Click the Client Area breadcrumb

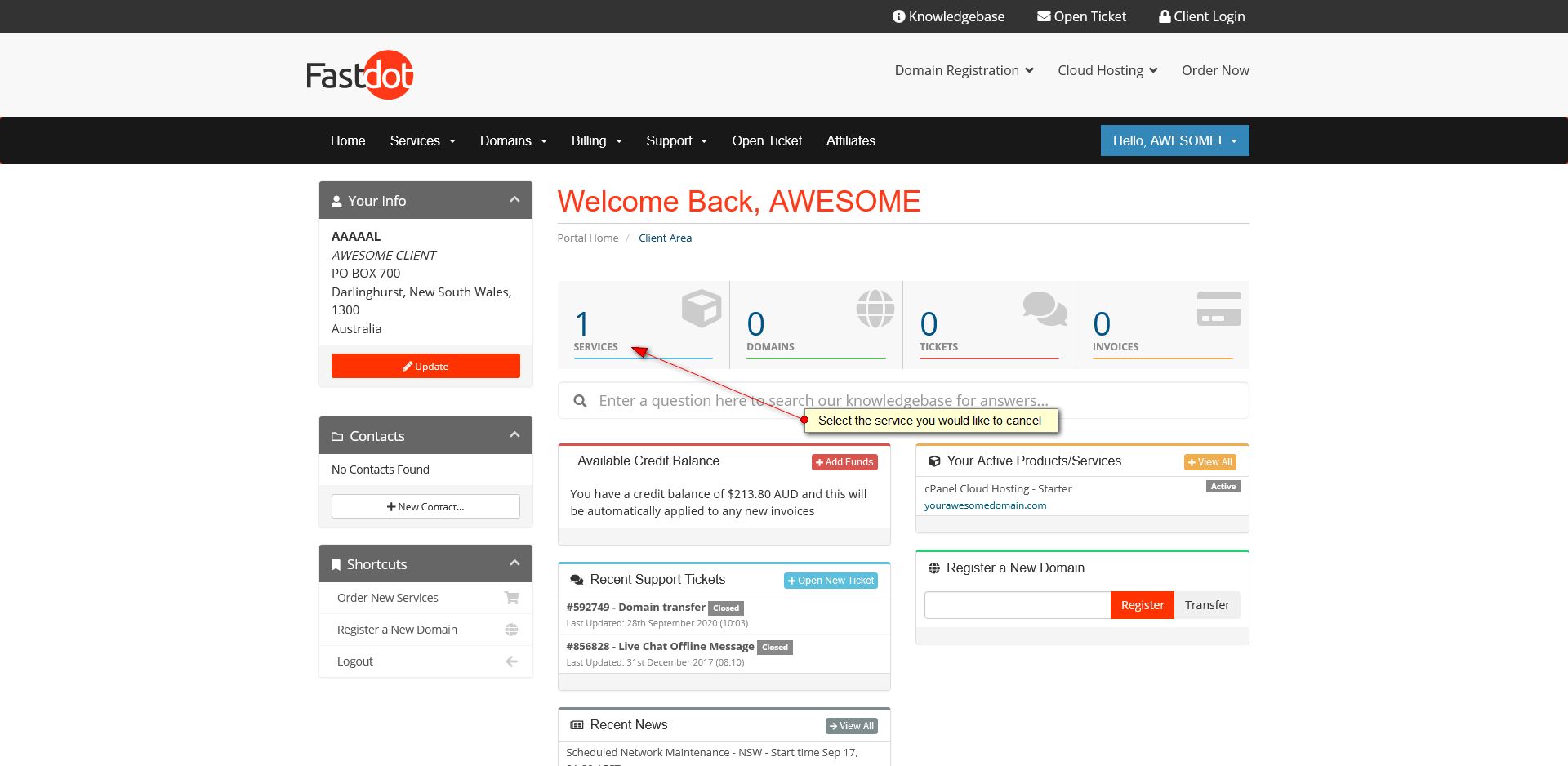pos(665,238)
